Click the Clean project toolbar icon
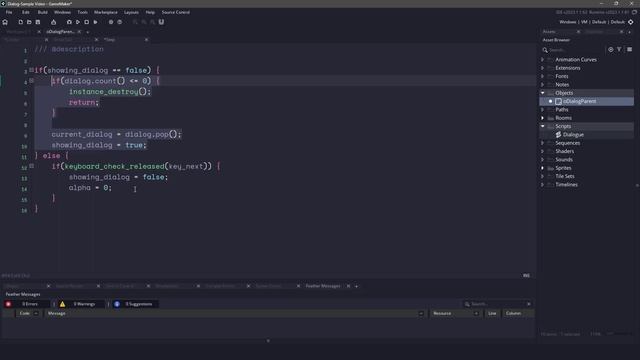Image resolution: width=640 pixels, height=360 pixels. tap(96, 22)
